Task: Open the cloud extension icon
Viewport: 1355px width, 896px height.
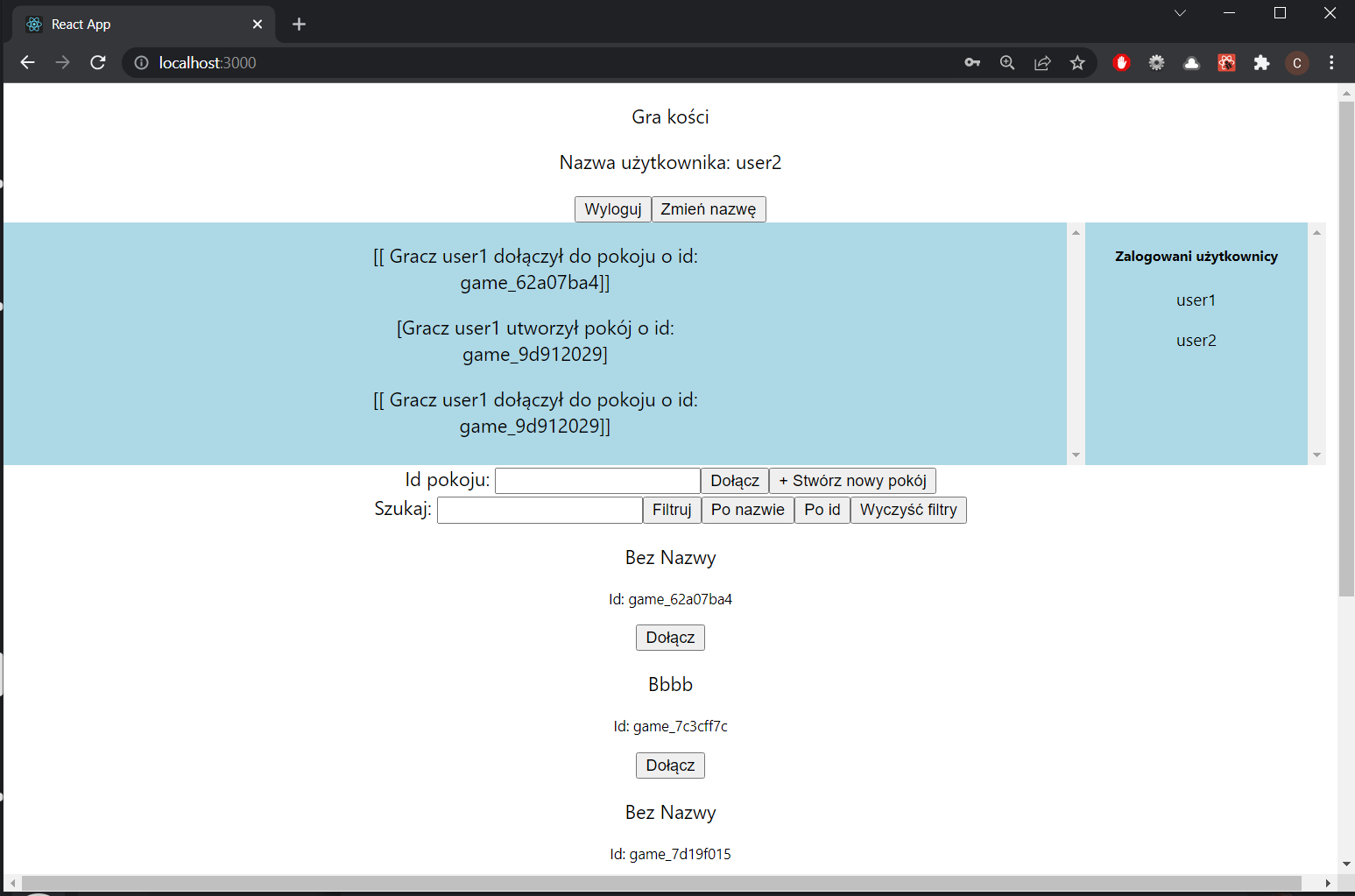Action: pos(1191,62)
